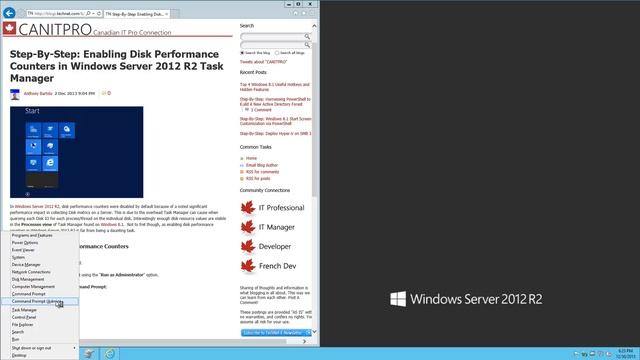Open Network Connections from the menu

40,272
